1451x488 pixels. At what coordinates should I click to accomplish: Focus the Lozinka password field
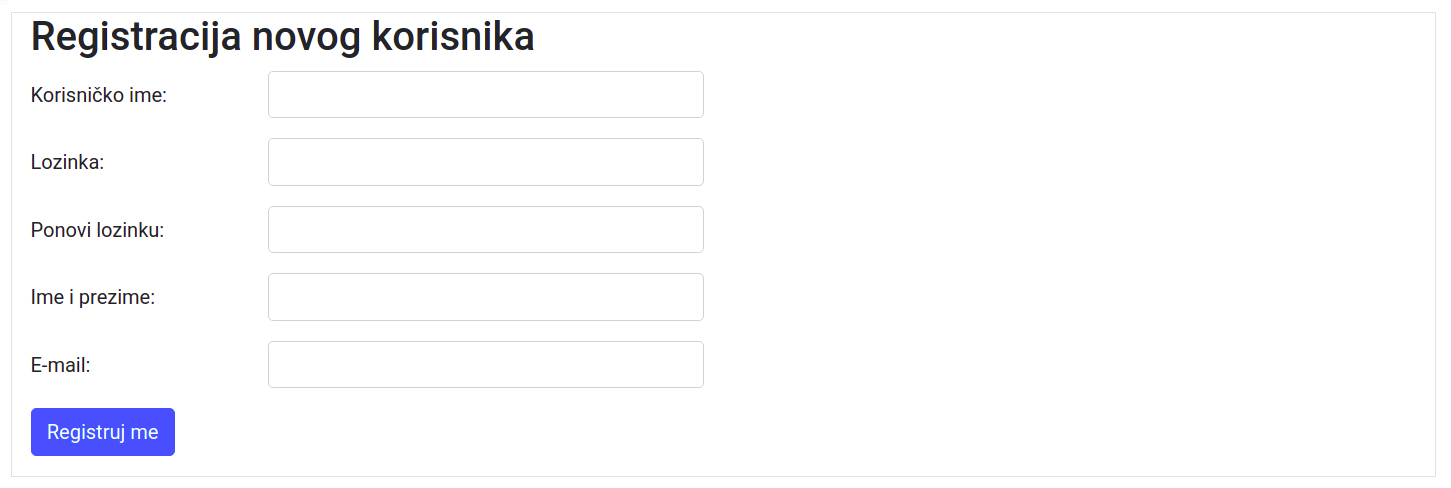point(485,162)
